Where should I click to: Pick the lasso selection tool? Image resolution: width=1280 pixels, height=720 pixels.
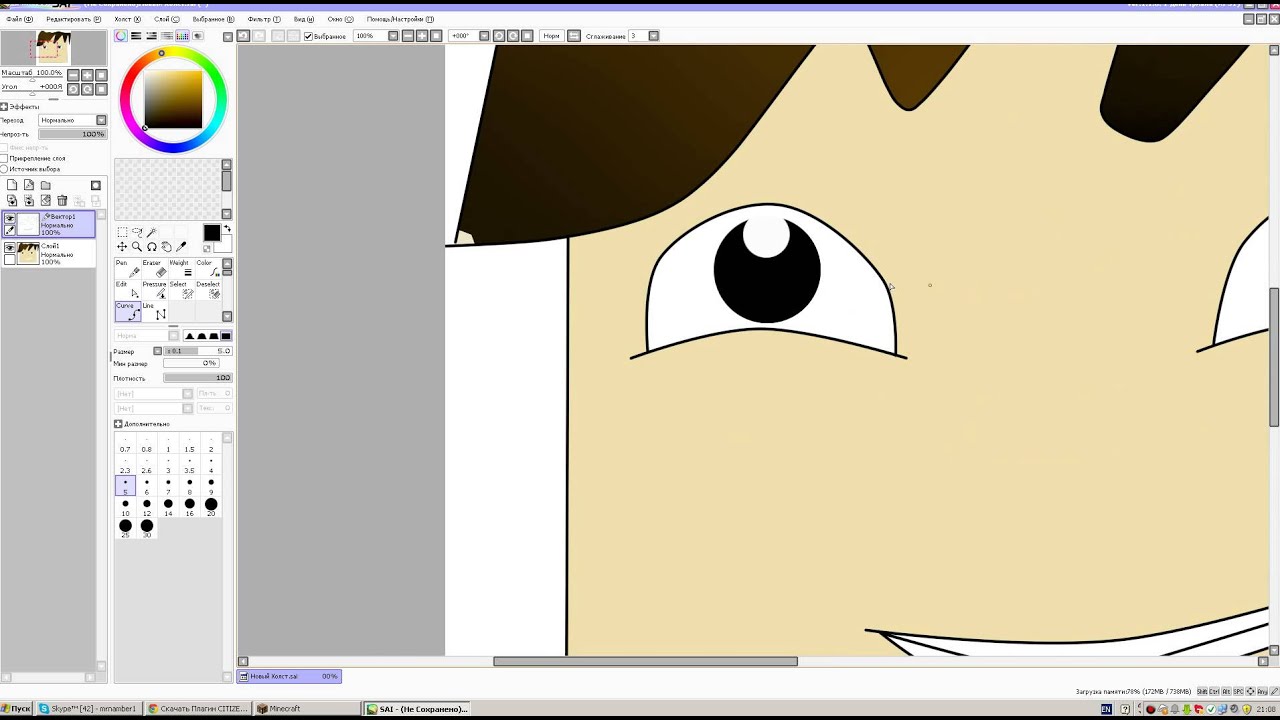click(x=137, y=232)
